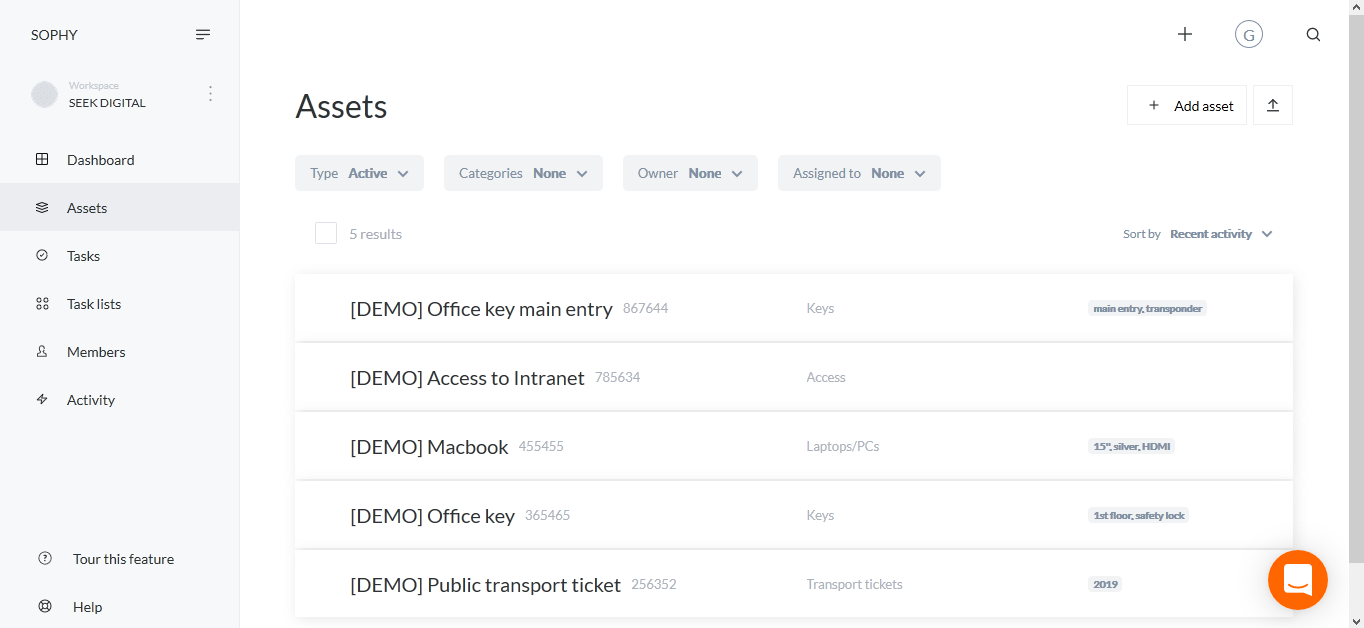This screenshot has width=1364, height=628.
Task: Go to Dashboard in sidebar
Action: click(x=100, y=160)
